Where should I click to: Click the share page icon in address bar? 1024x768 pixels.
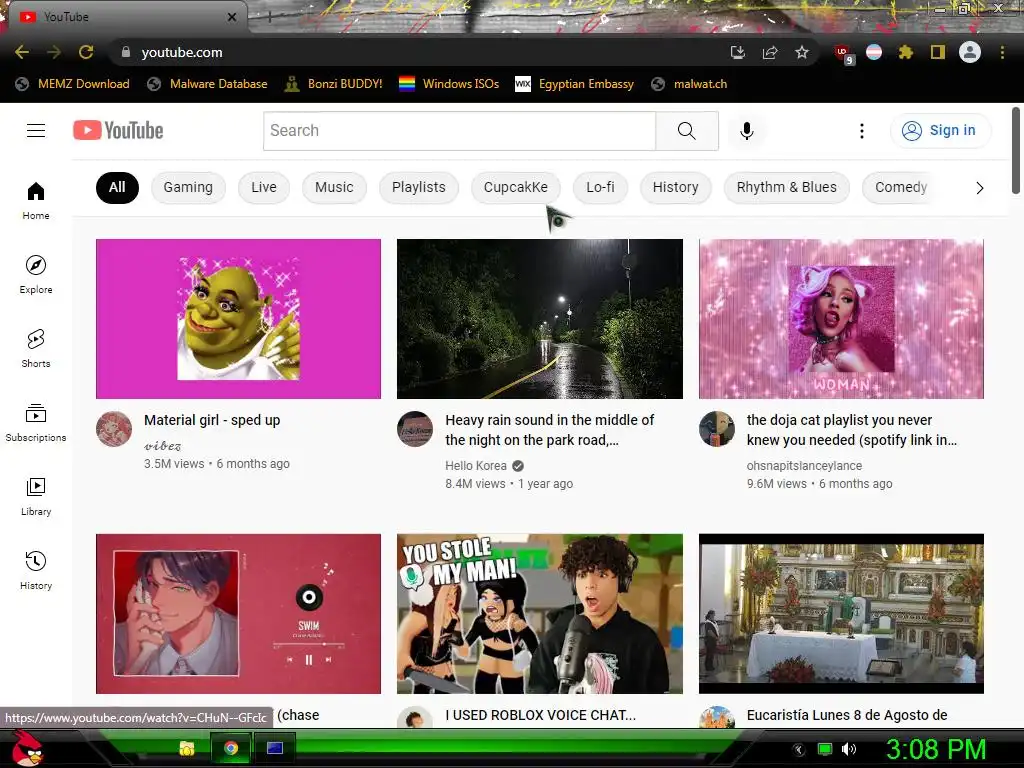[x=770, y=52]
